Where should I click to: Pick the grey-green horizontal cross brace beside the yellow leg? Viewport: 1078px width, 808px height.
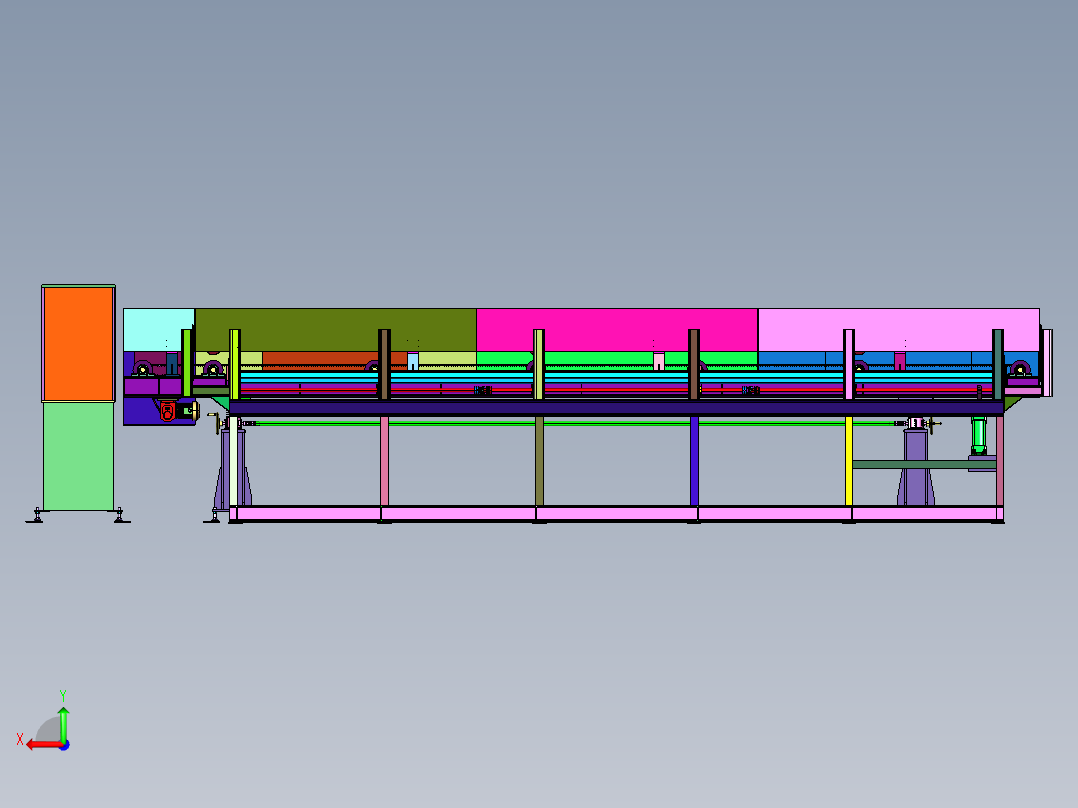924,465
